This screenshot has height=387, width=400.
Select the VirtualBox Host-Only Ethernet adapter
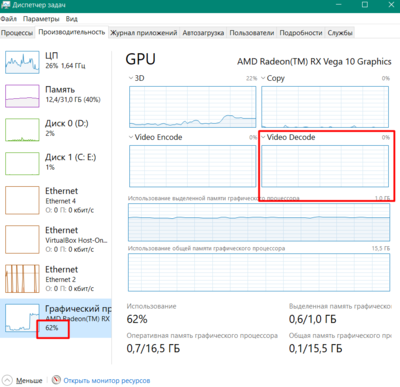[56, 239]
